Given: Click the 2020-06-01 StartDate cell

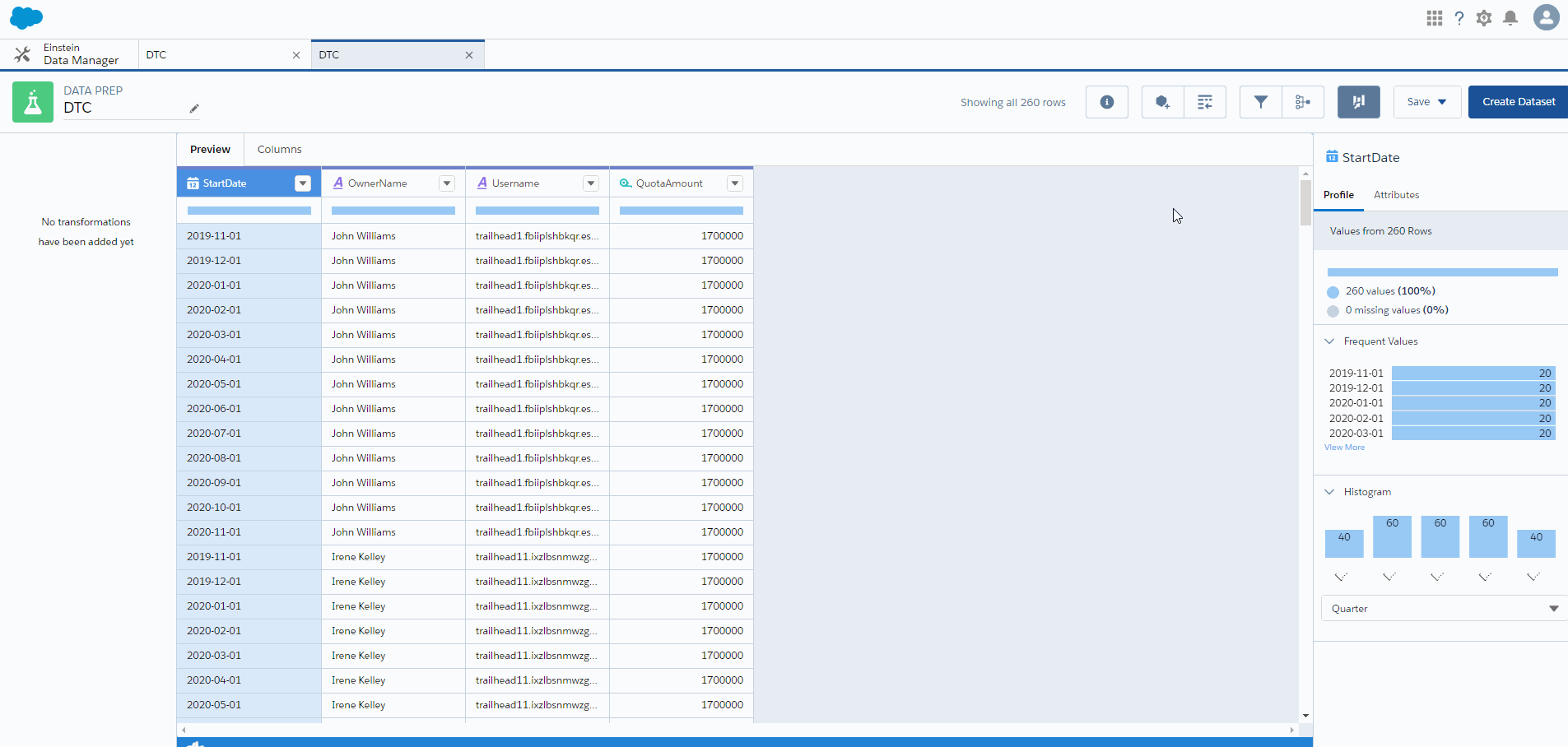Looking at the screenshot, I should click(x=249, y=409).
